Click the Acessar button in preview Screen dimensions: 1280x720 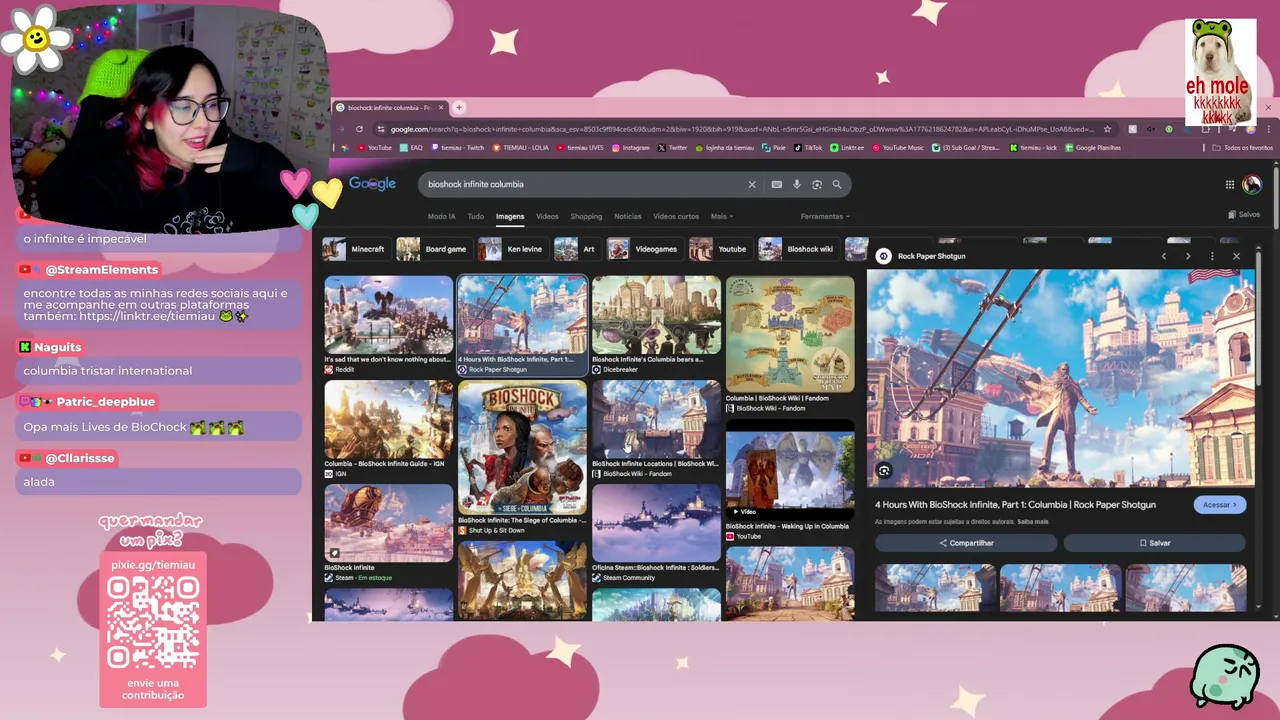(1220, 505)
